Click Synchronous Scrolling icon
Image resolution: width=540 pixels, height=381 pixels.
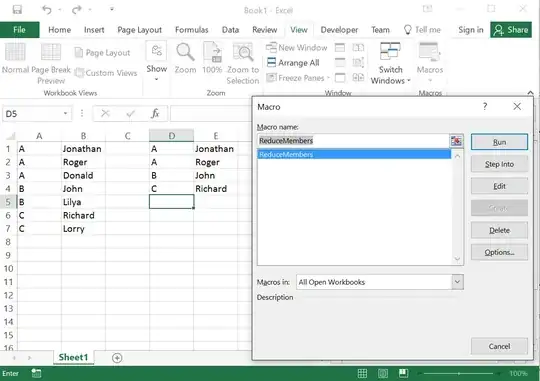click(x=358, y=63)
